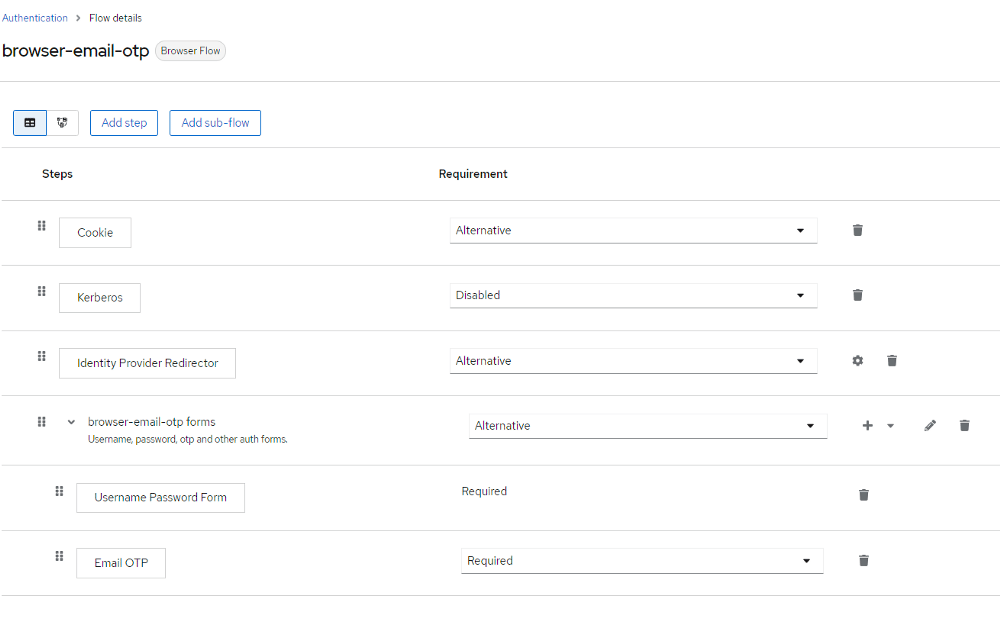Image resolution: width=1000 pixels, height=621 pixels.
Task: Delete the Cookie step
Action: pos(857,230)
